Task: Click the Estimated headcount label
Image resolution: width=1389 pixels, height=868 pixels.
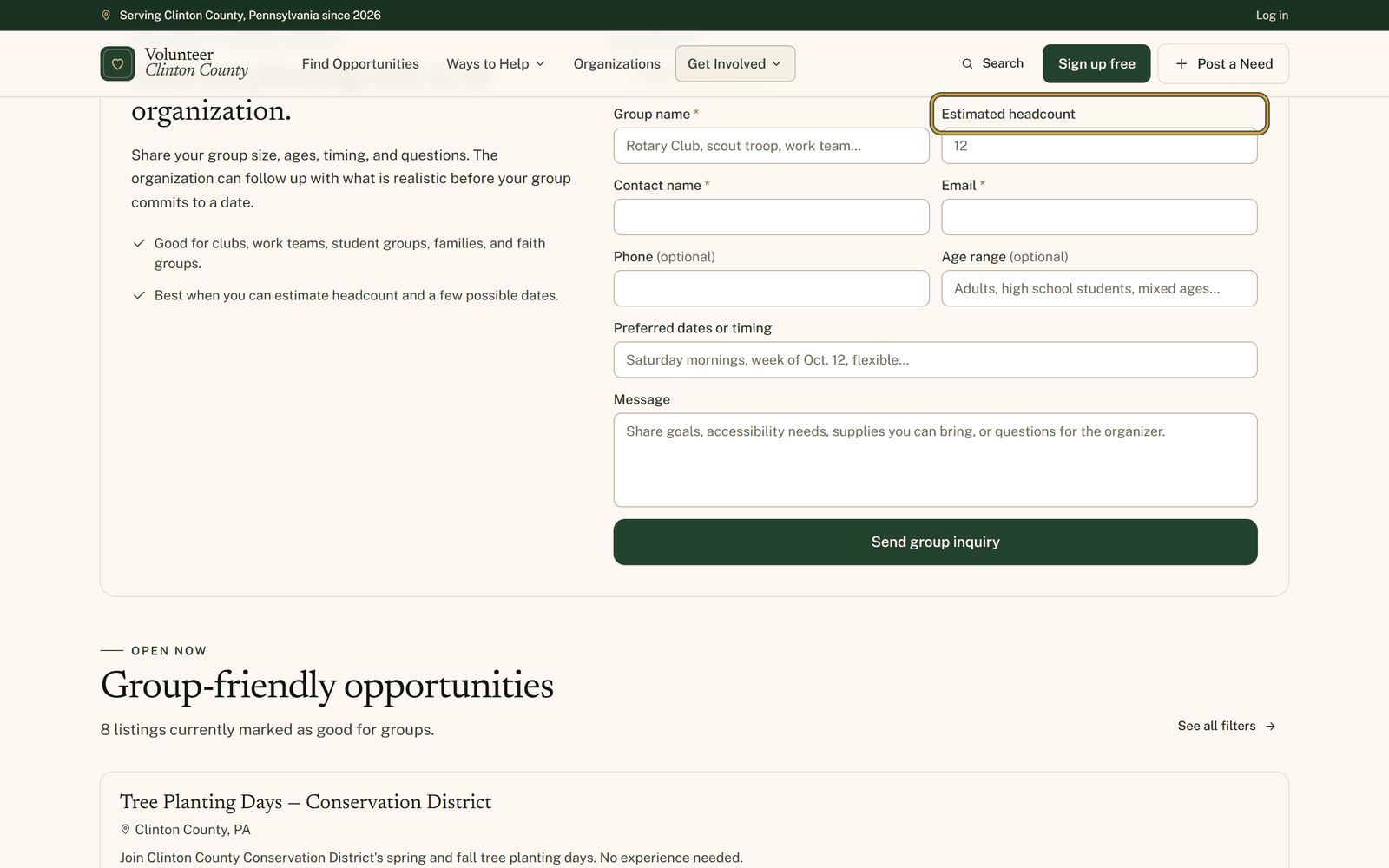Action: point(1008,114)
